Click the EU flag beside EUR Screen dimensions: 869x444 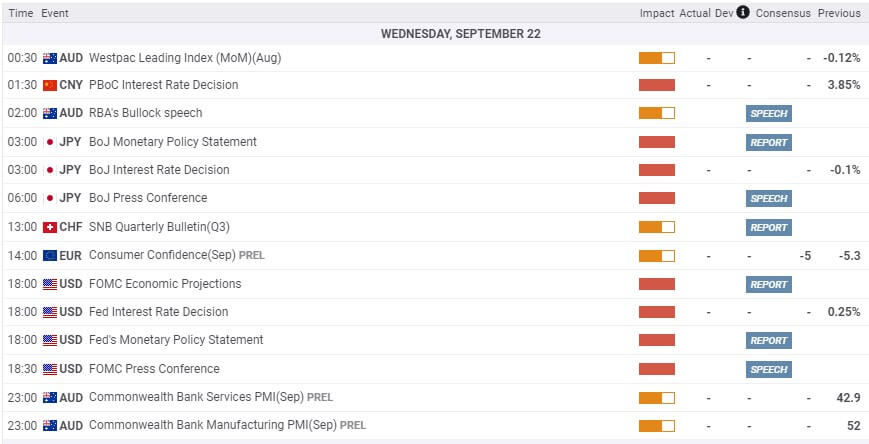[x=50, y=256]
